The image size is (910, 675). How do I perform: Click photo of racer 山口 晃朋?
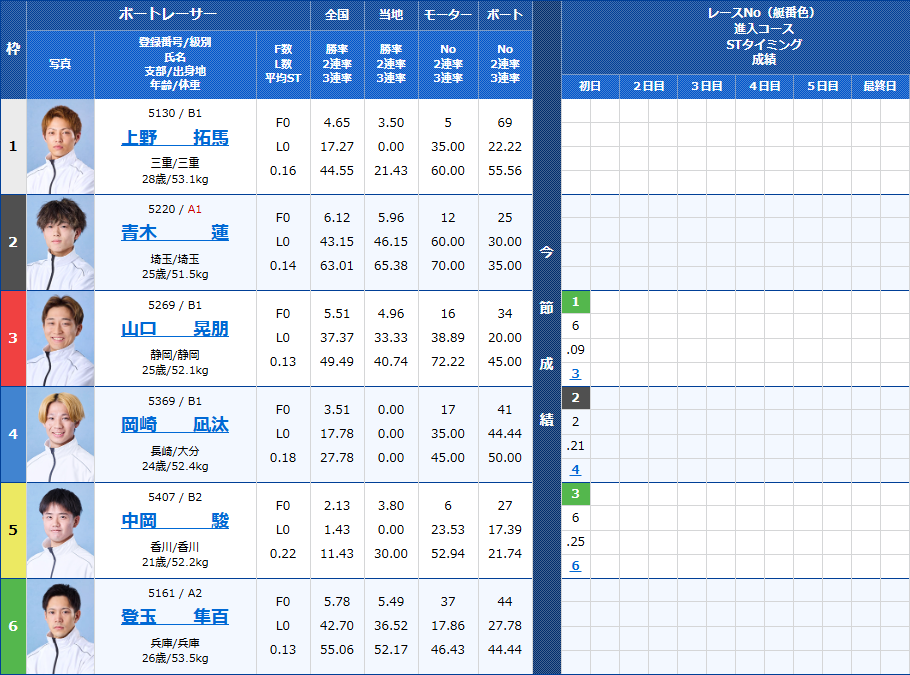tap(60, 338)
